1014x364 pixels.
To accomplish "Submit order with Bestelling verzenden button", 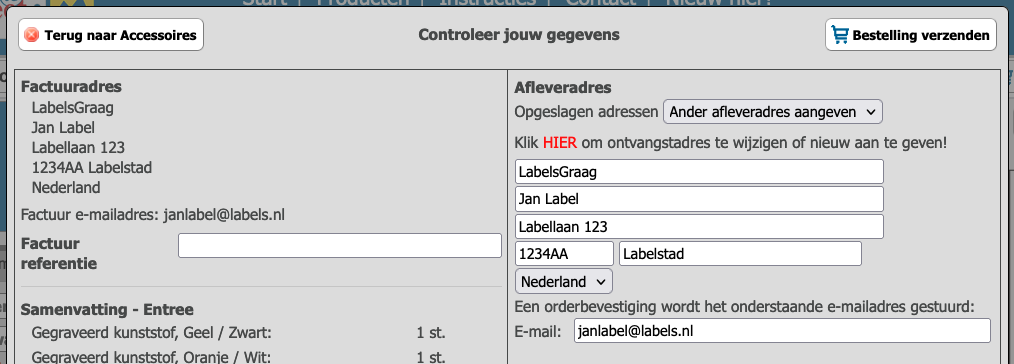I will pos(911,35).
